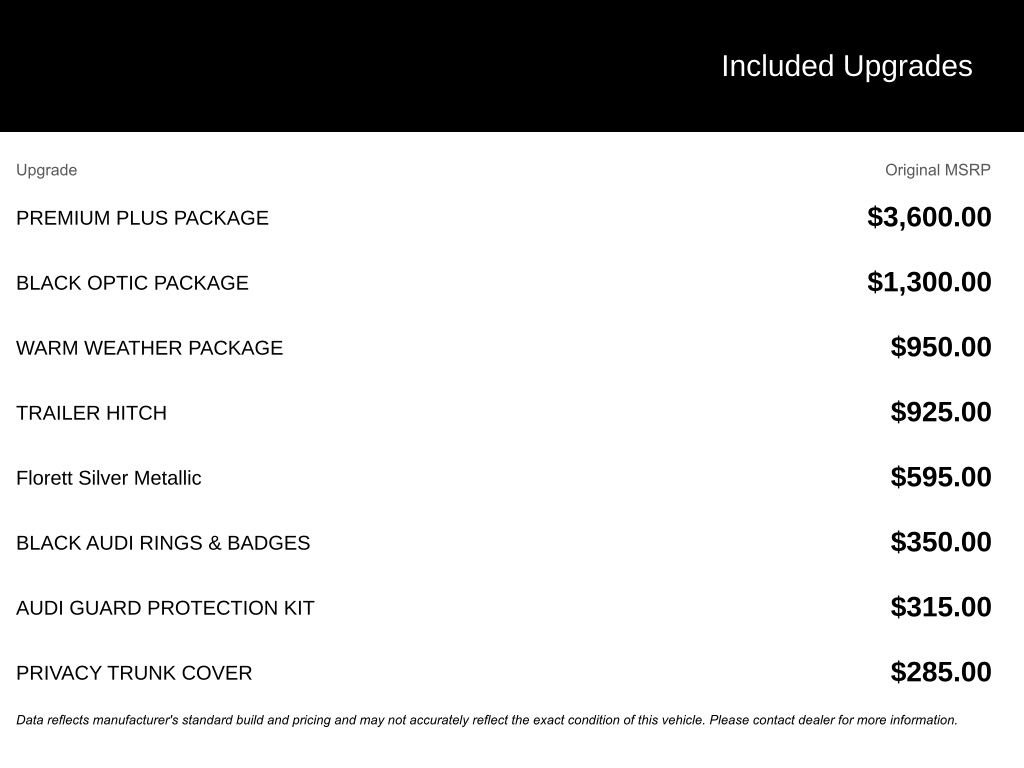Select the PREMIUM PLUS PACKAGE row label
This screenshot has width=1024, height=768.
pos(142,218)
